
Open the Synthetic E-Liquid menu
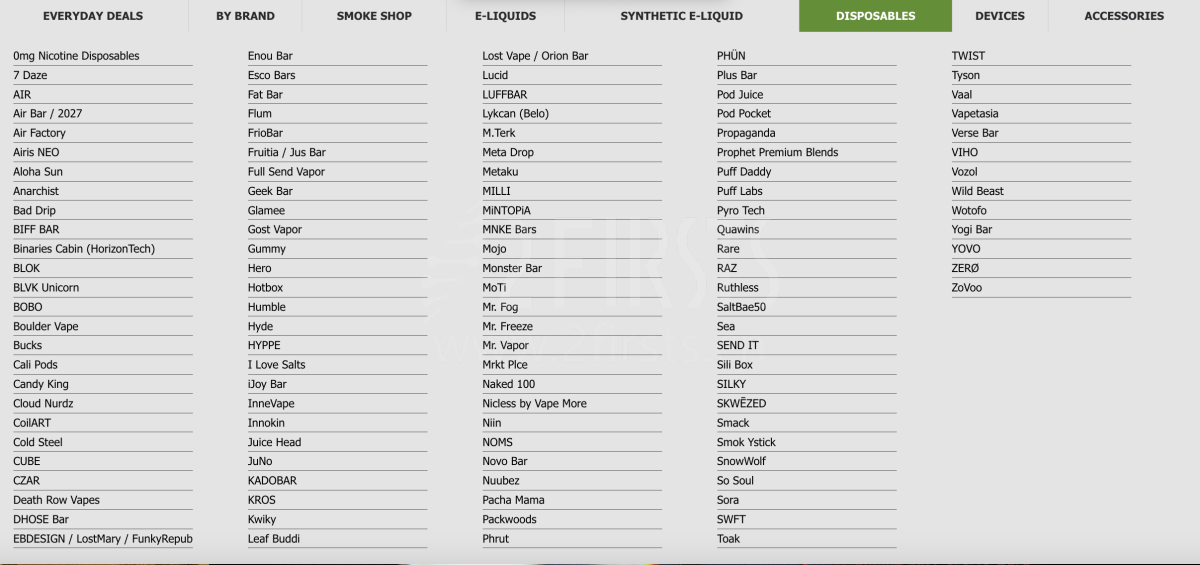pos(681,16)
